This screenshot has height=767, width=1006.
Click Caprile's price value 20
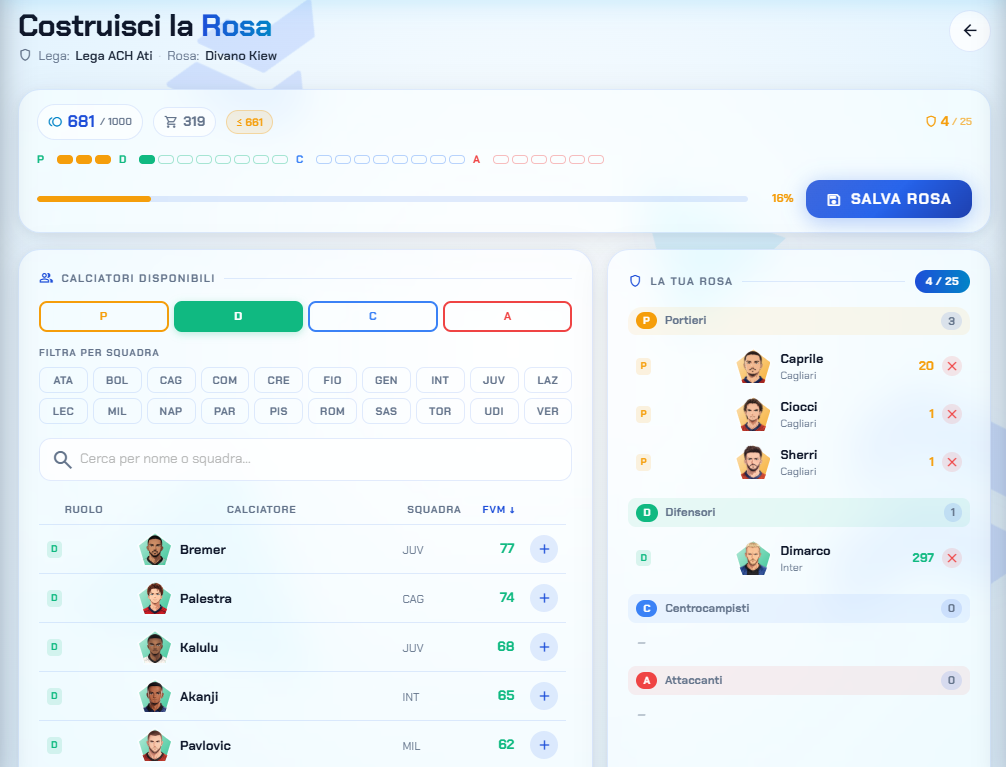pos(926,366)
